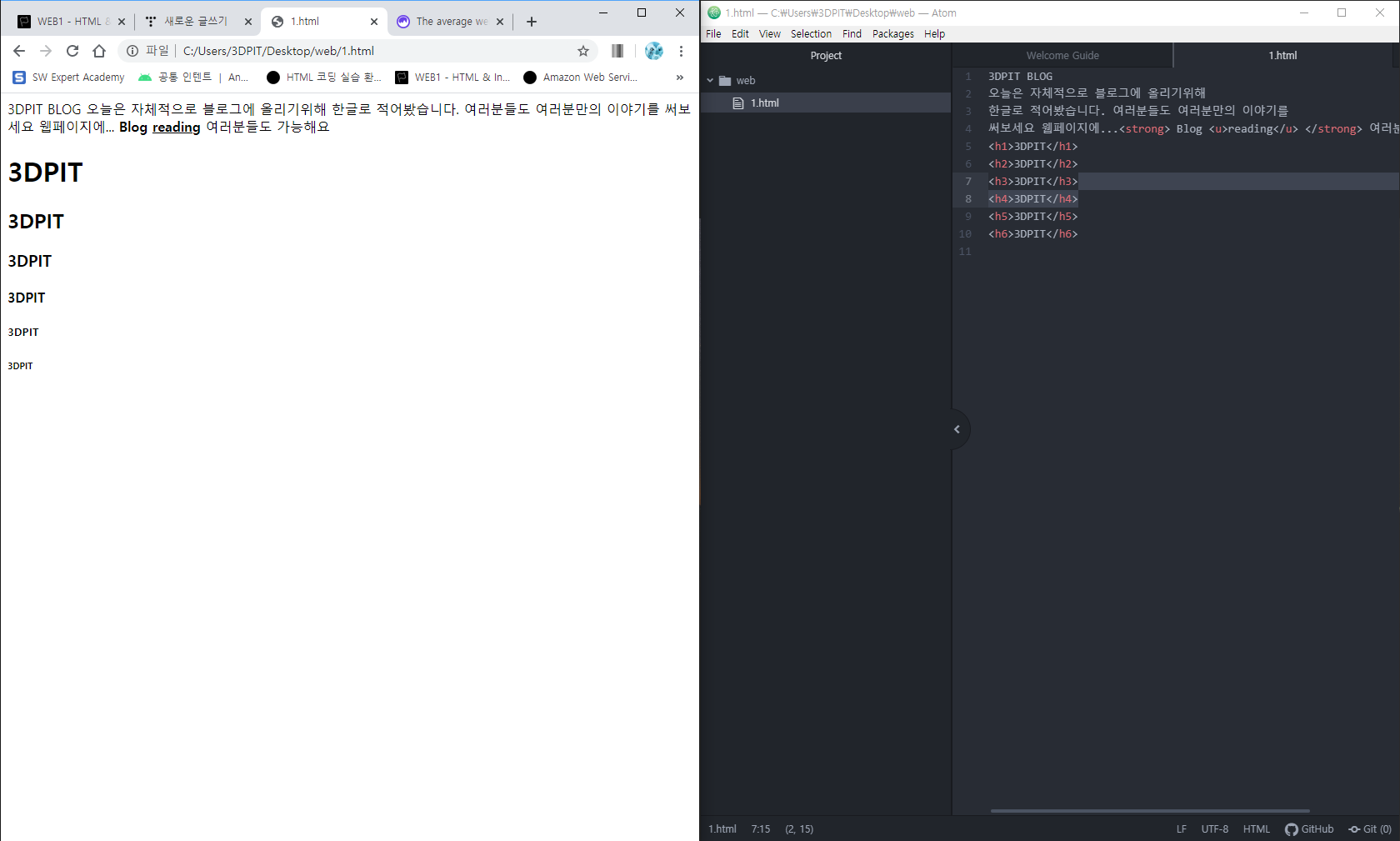Open the Atom View menu
Screen dimensions: 1400x841
point(770,34)
